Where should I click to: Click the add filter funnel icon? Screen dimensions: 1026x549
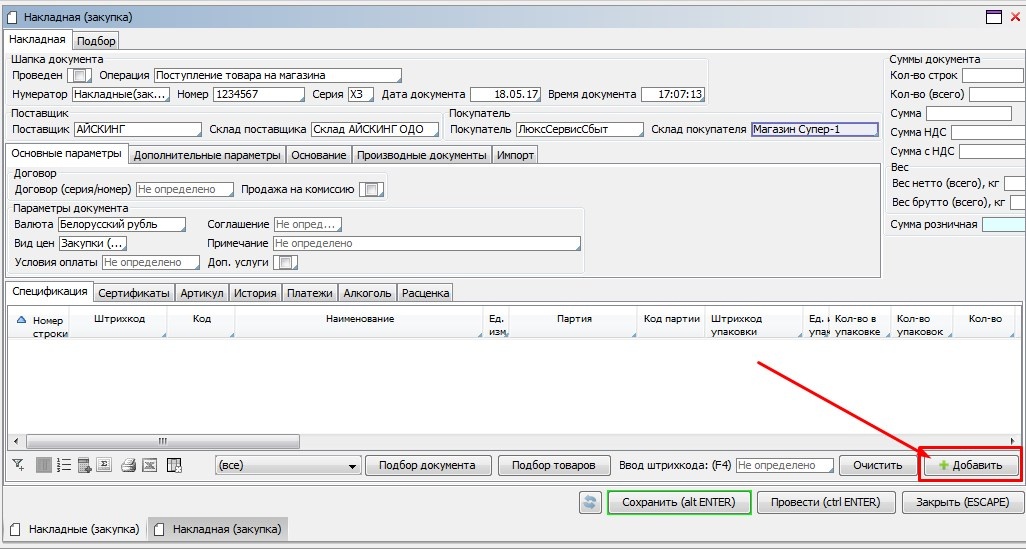point(18,465)
